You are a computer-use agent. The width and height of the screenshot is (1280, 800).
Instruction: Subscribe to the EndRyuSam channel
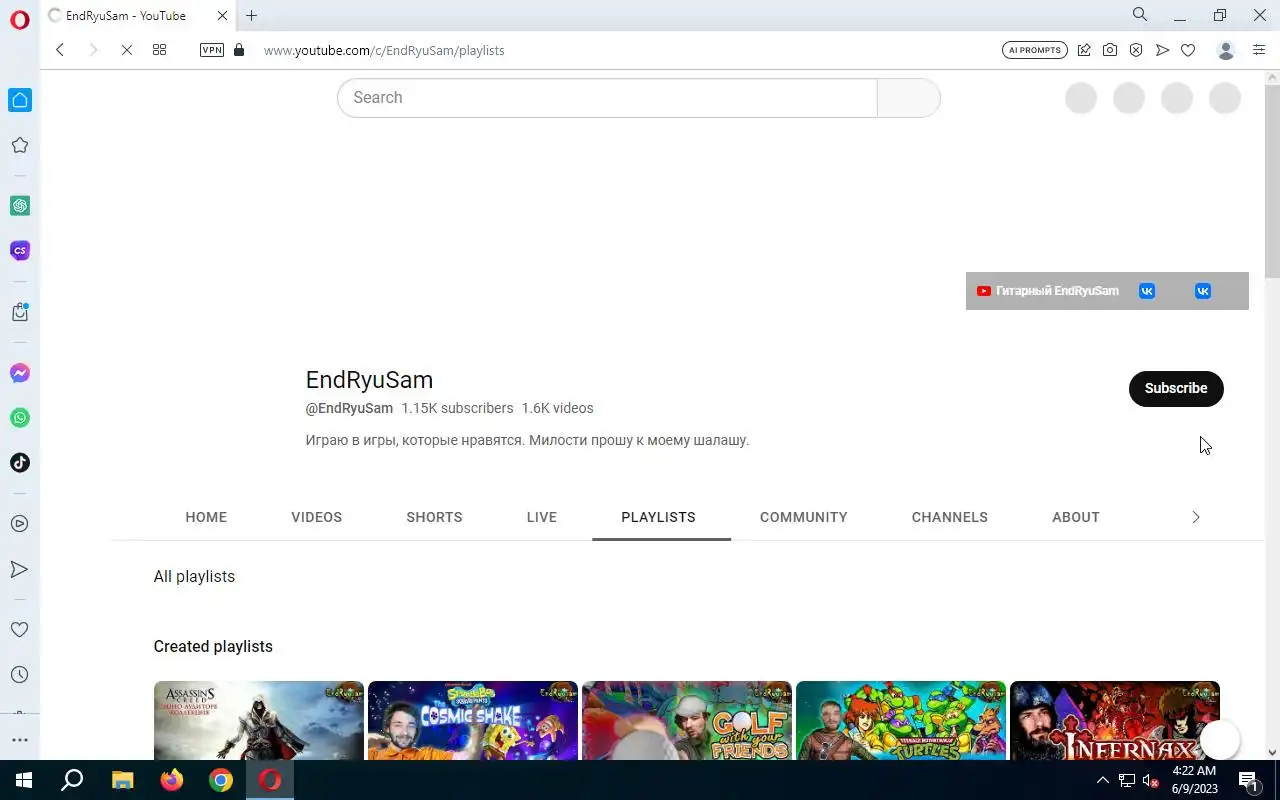(x=1176, y=388)
